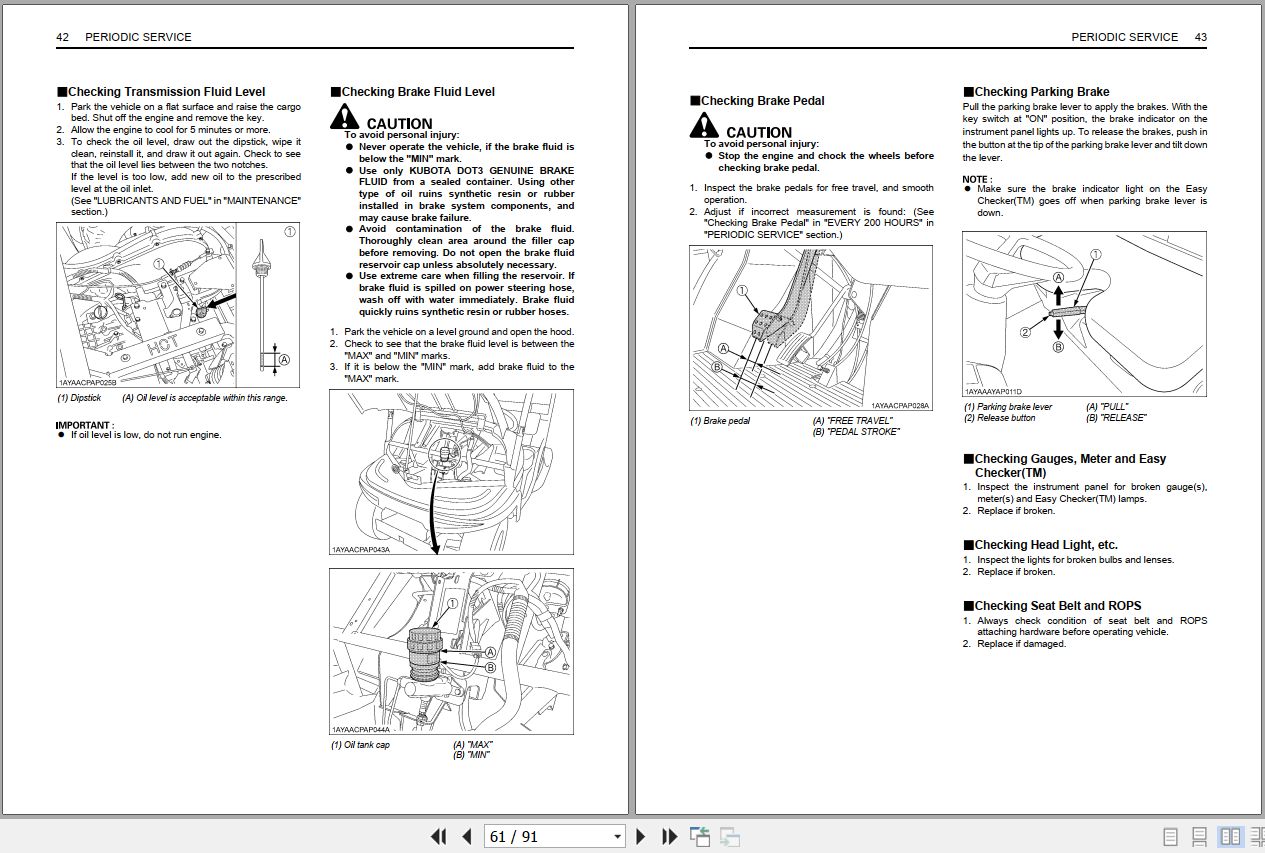This screenshot has width=1265, height=853.
Task: Click the open hood illustration 1AYAACPAP043A
Action: (452, 472)
